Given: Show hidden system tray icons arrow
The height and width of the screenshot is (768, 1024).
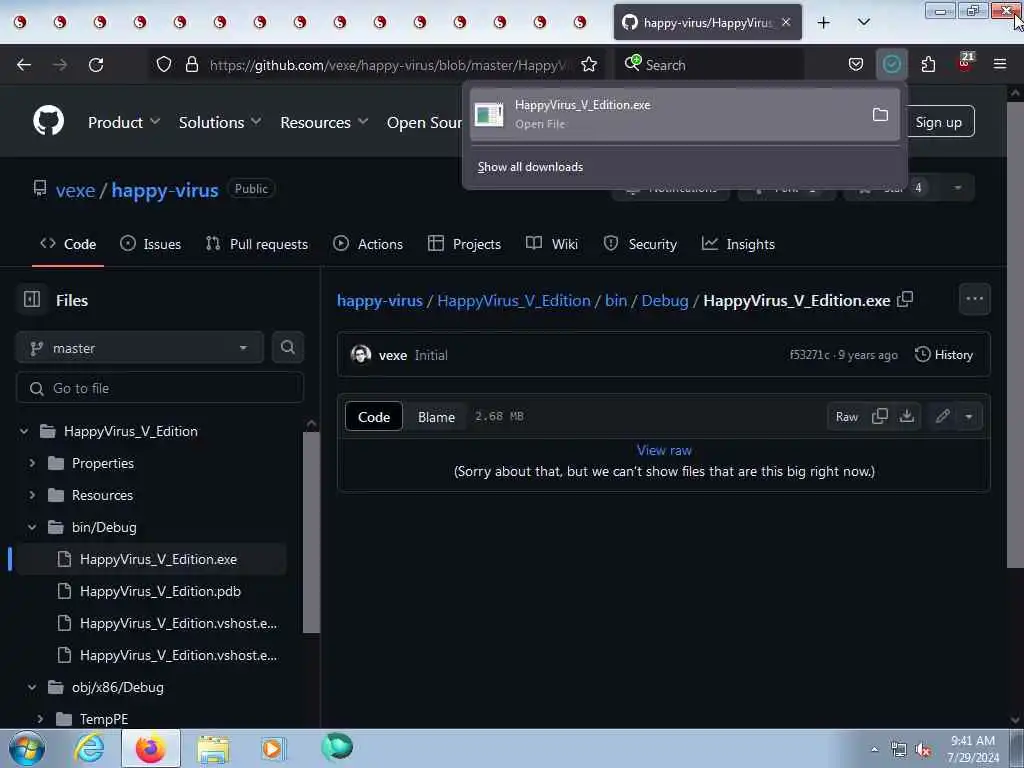Looking at the screenshot, I should [x=874, y=750].
